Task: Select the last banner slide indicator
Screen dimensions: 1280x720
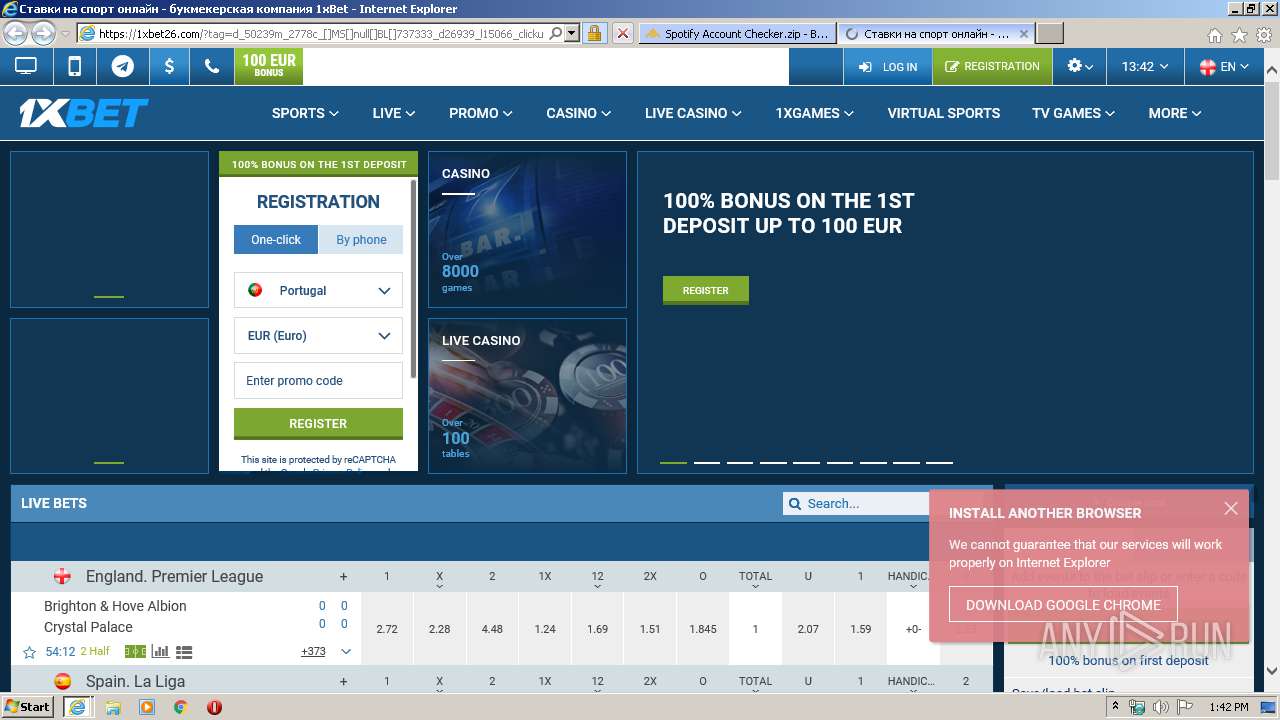Action: point(939,463)
